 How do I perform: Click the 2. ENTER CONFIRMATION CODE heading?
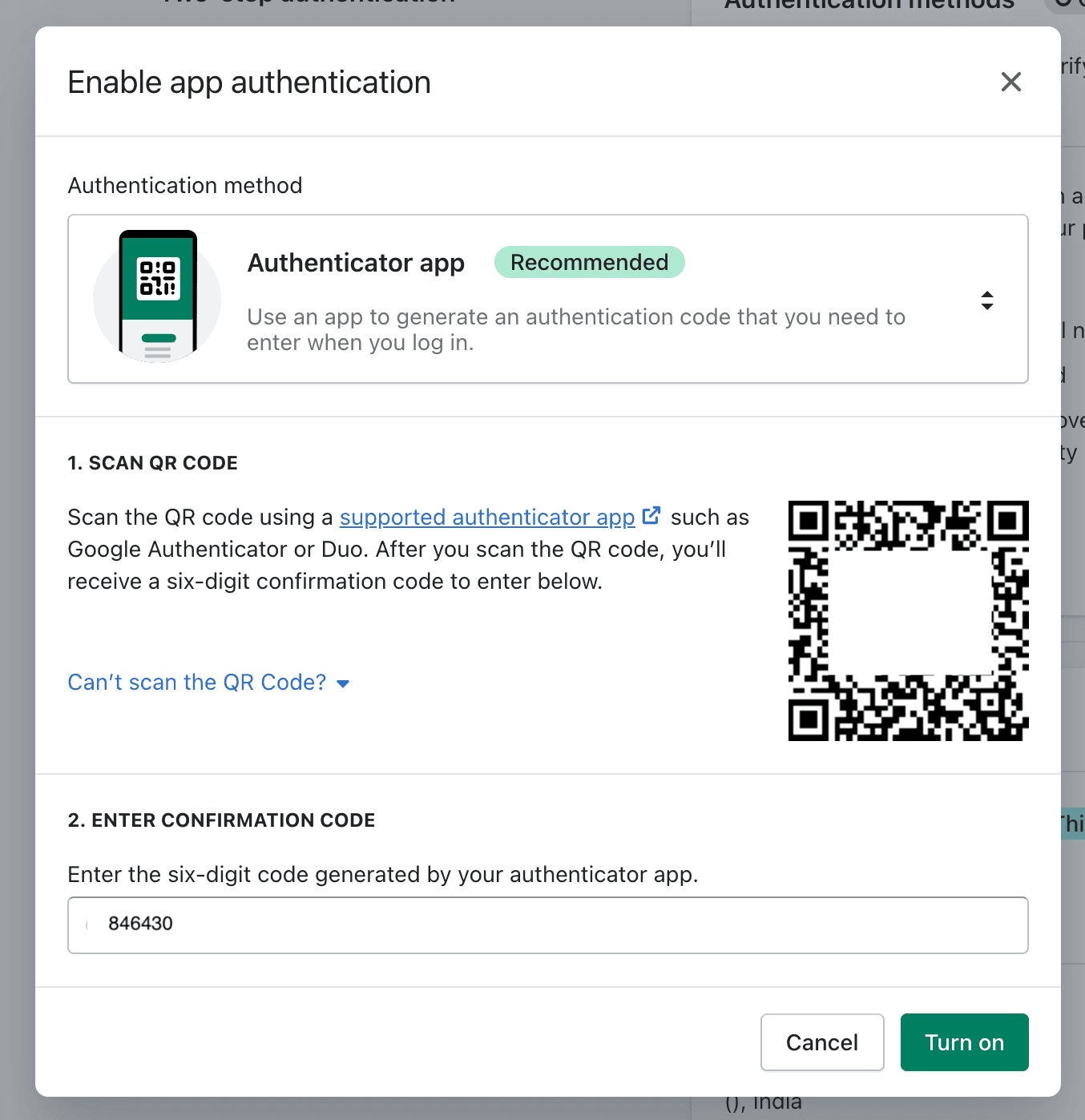coord(222,820)
